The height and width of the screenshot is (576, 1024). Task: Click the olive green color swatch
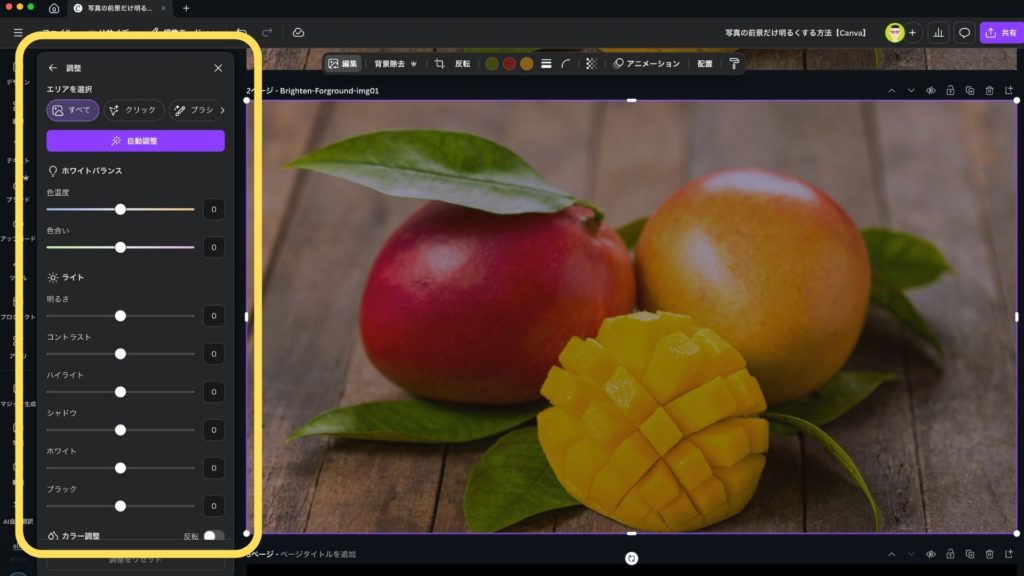tap(491, 63)
